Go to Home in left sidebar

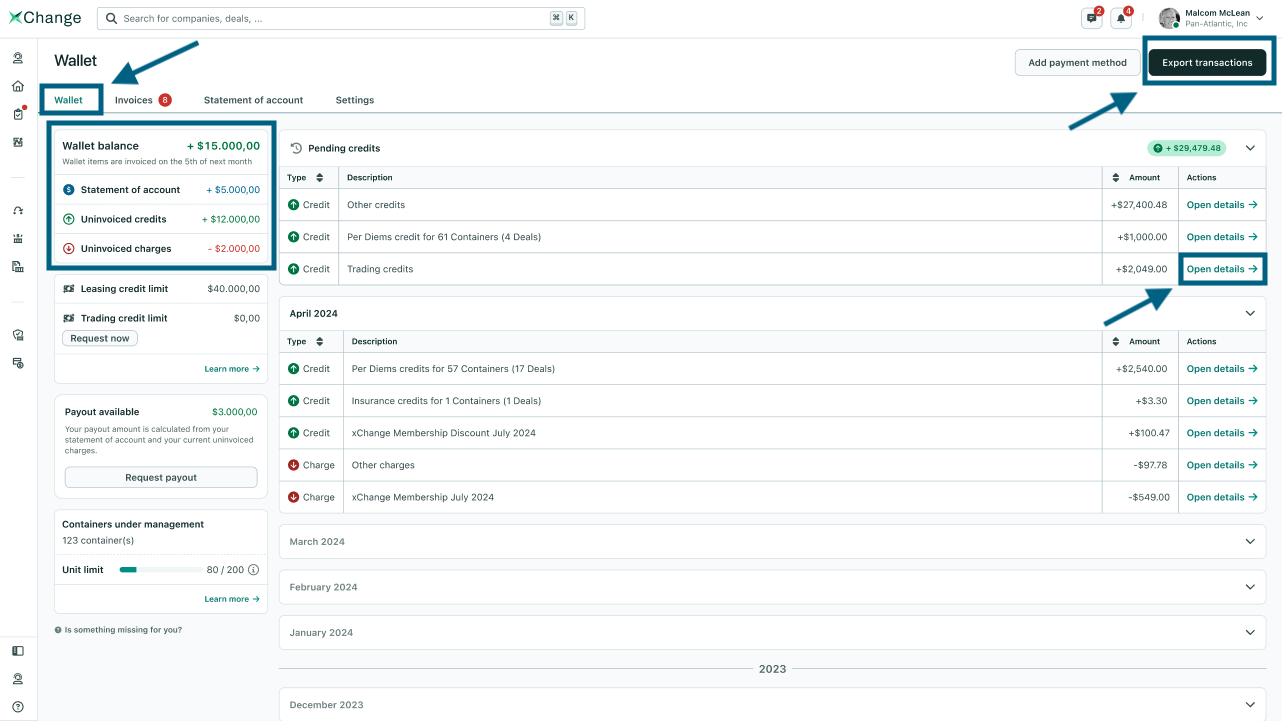coord(18,86)
